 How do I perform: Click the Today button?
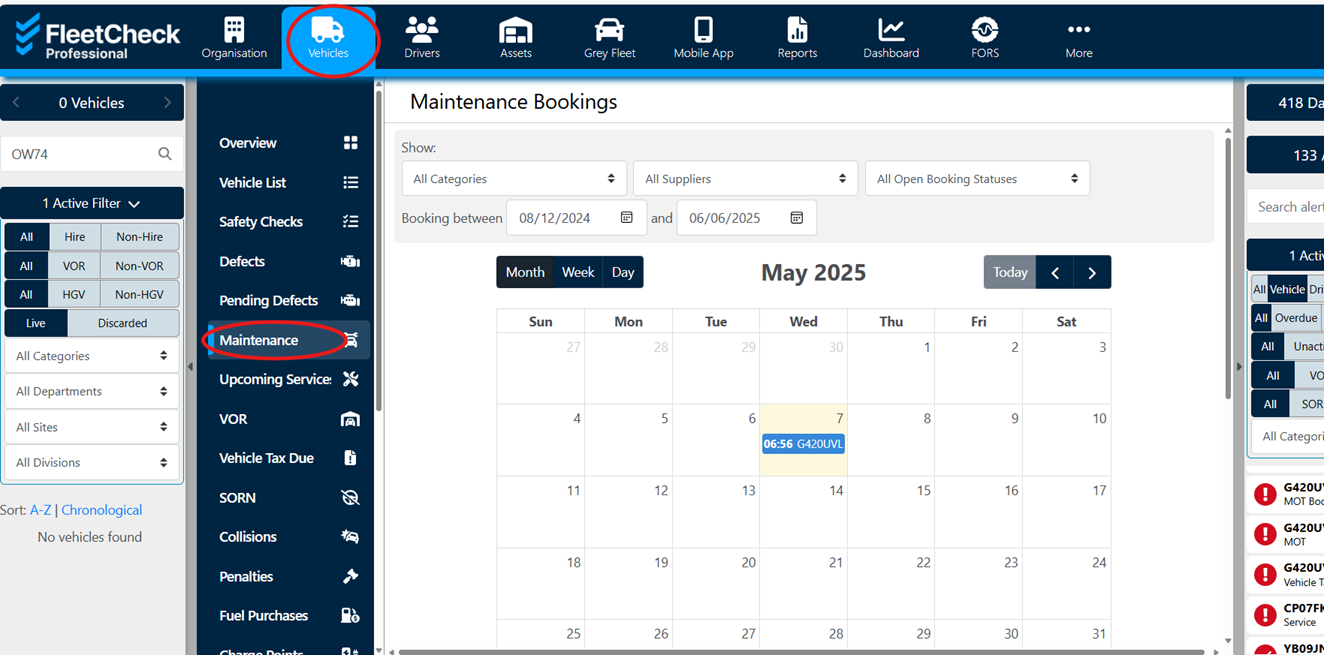coord(1010,272)
